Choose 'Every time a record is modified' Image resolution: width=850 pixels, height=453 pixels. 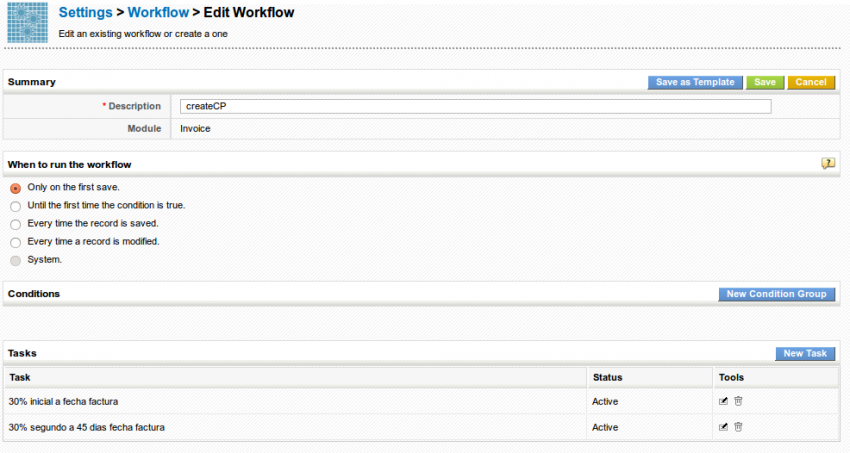[15, 242]
